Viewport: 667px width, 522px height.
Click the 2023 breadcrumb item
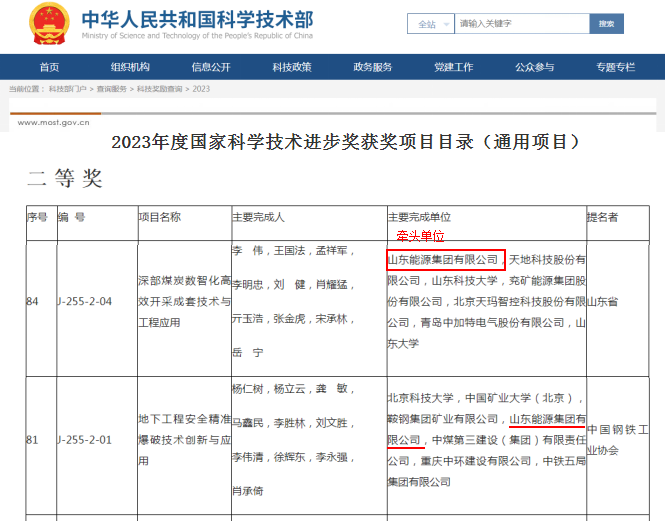click(x=201, y=89)
